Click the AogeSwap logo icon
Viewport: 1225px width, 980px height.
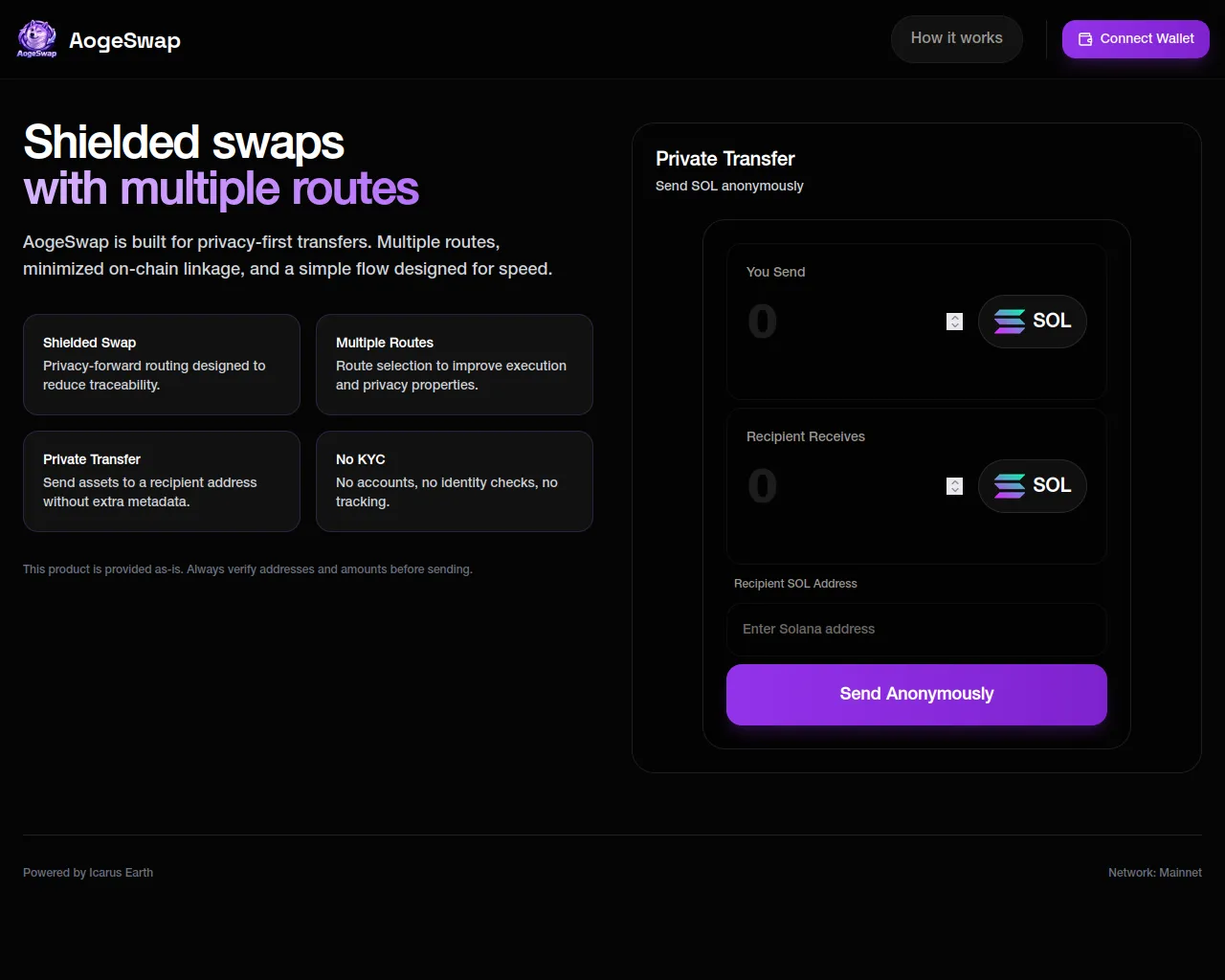coord(36,38)
